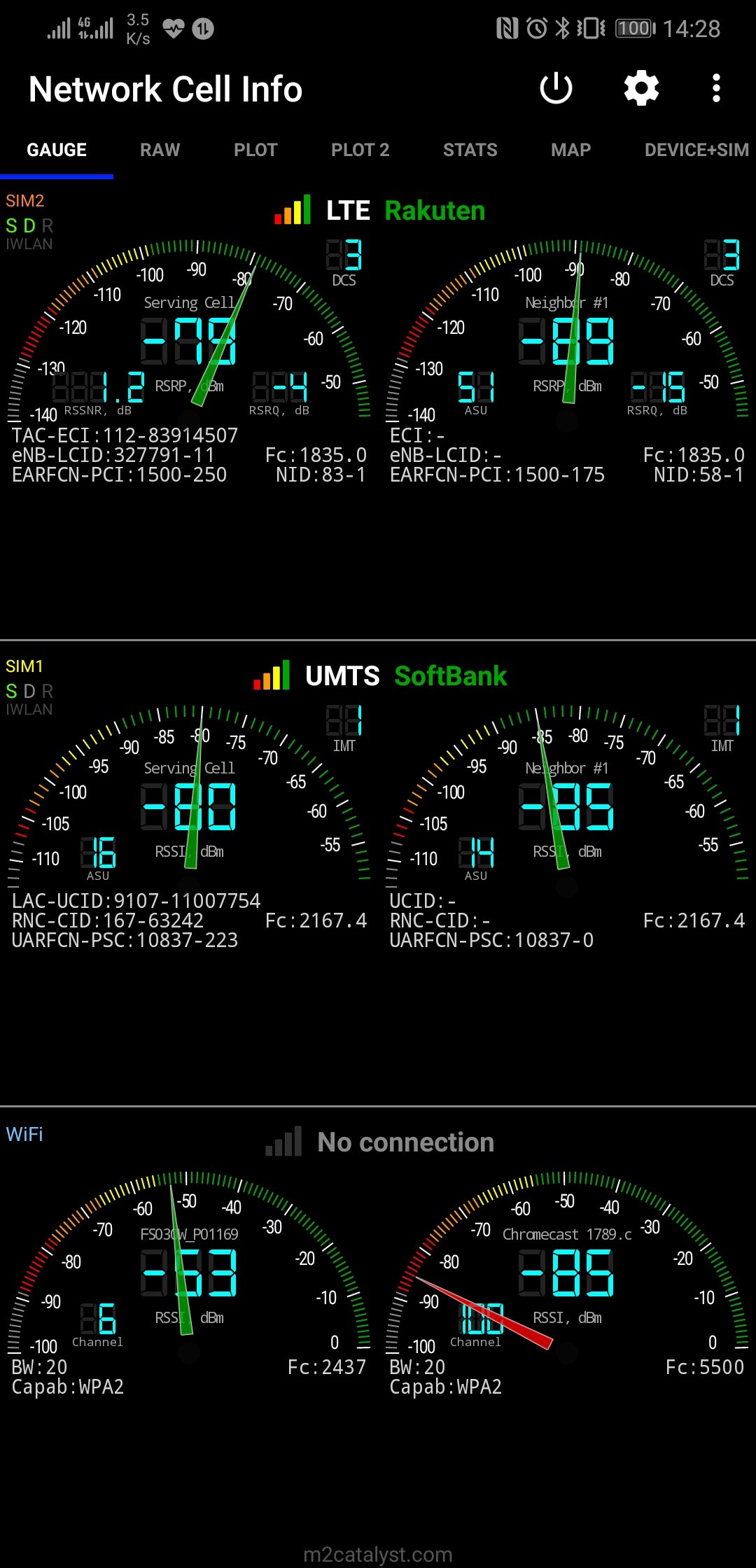Tap eNB-LCID:327791-11 value
Image resolution: width=756 pixels, height=1568 pixels.
[113, 455]
